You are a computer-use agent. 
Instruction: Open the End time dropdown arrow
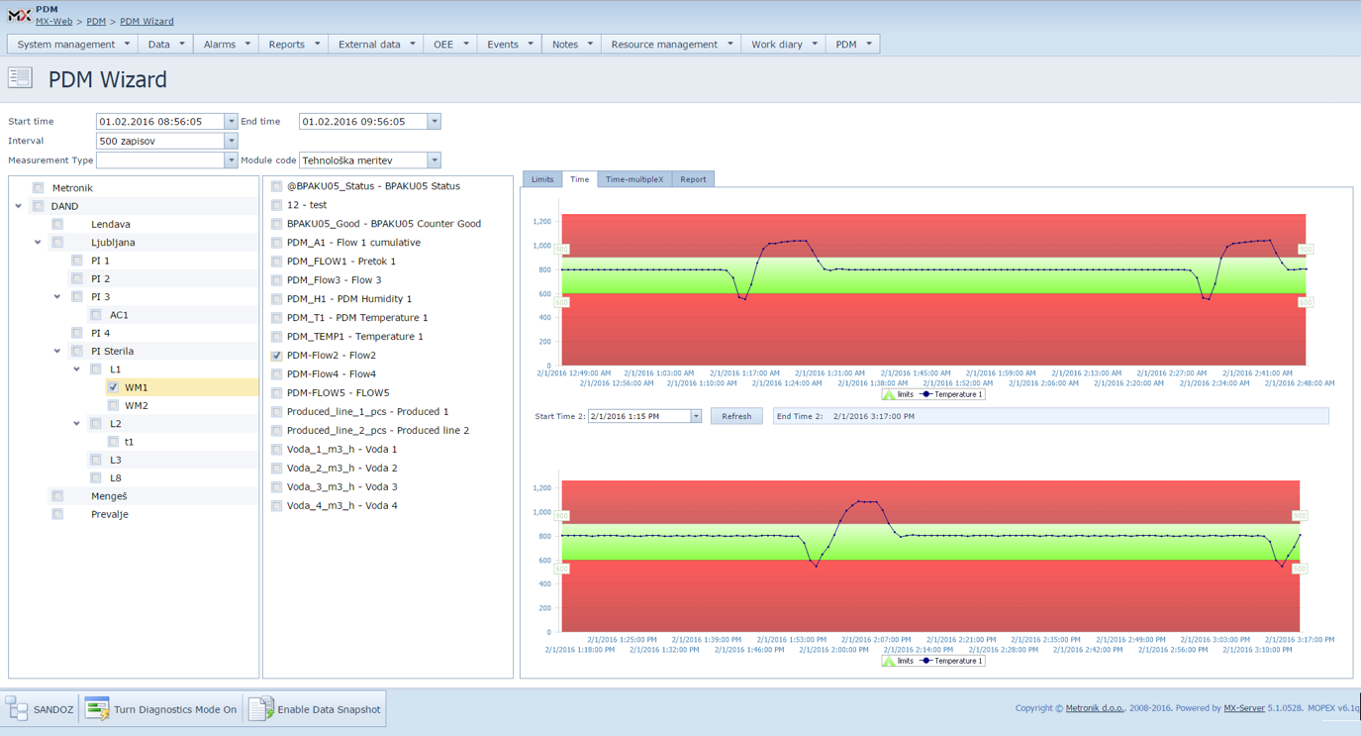point(434,122)
